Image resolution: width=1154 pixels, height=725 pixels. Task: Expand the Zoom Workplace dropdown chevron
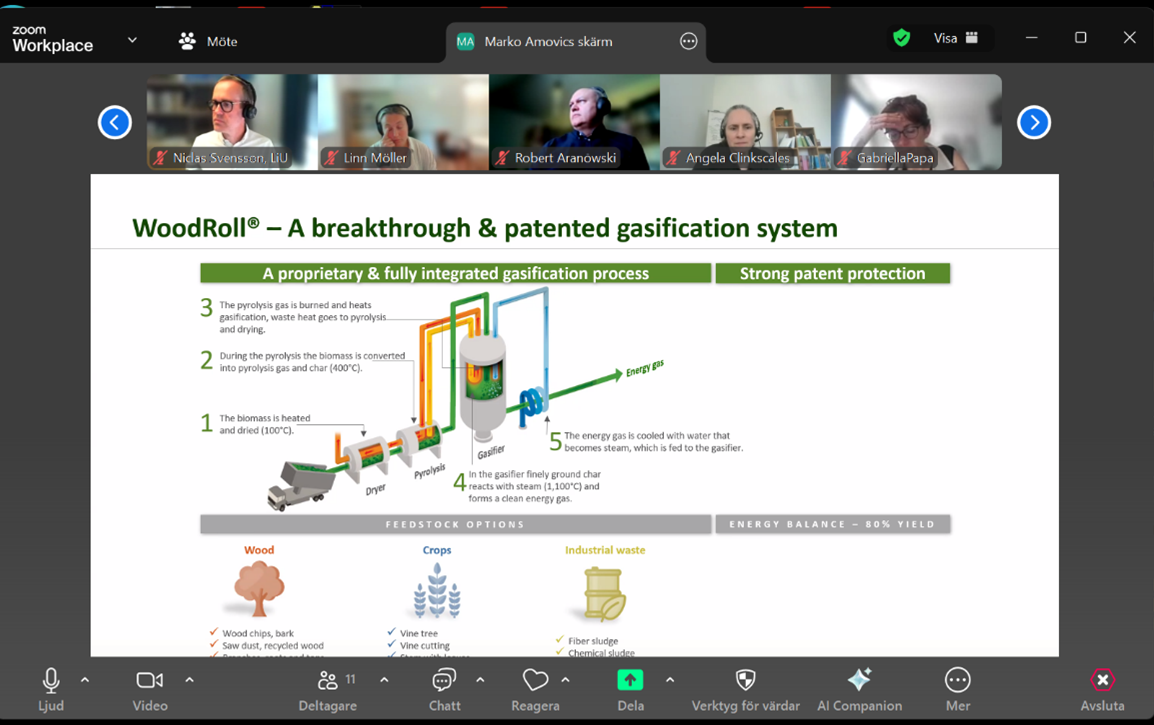point(132,41)
